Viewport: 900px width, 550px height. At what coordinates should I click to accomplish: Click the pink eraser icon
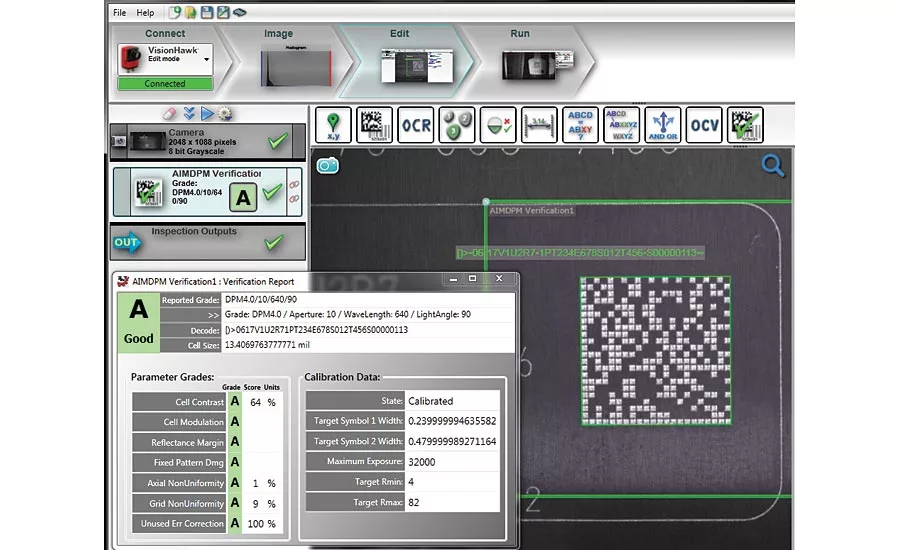[169, 114]
